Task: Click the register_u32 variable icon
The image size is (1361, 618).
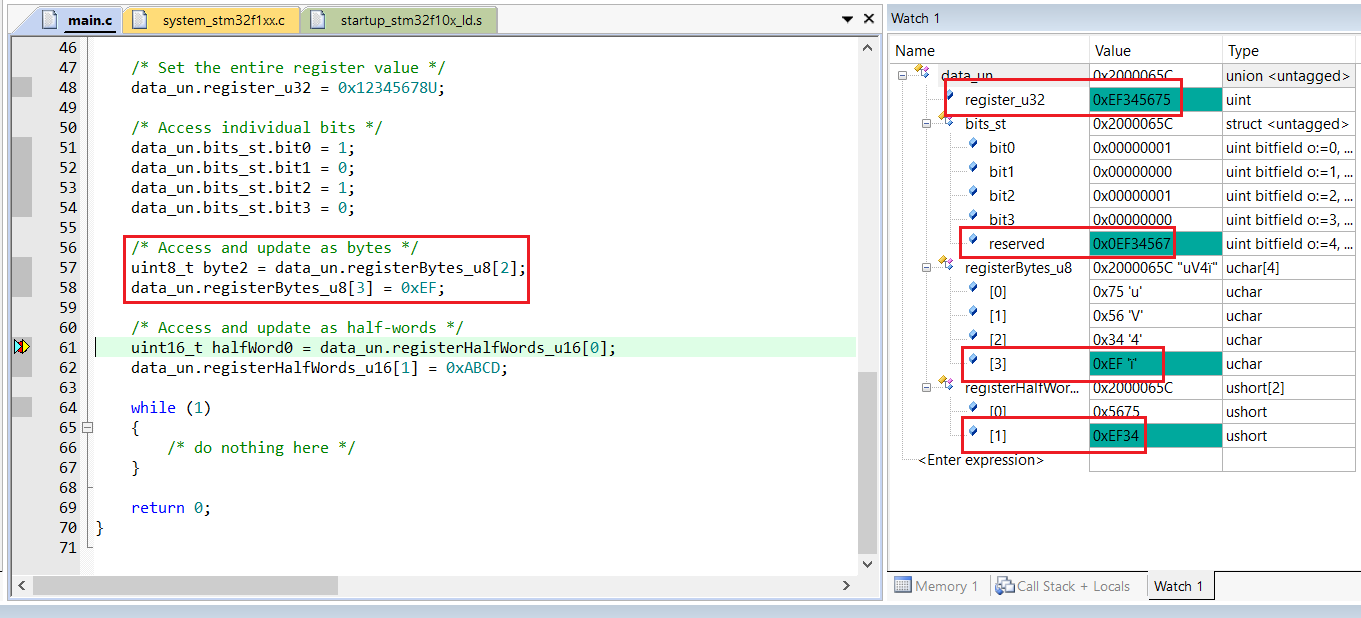Action: 950,98
